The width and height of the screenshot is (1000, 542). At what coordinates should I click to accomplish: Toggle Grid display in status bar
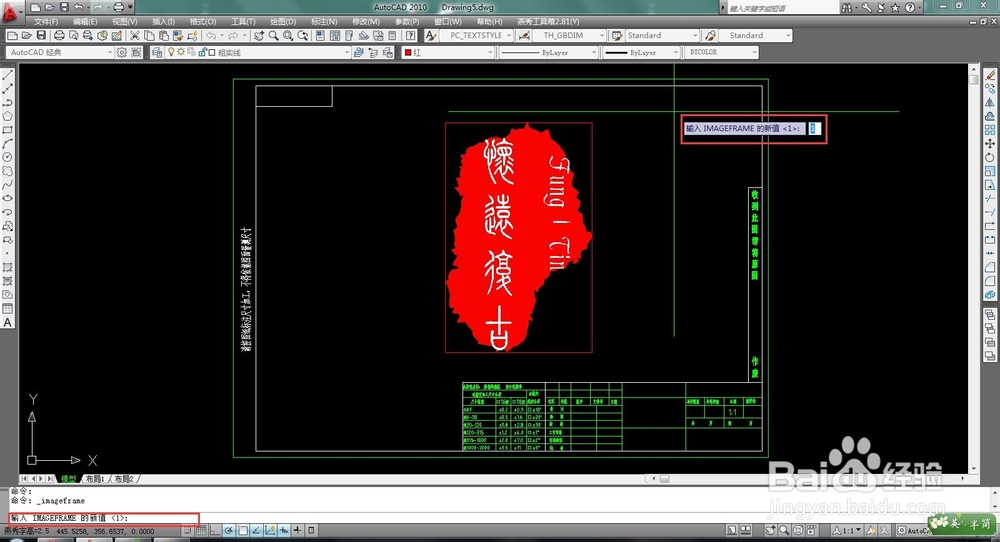pyautogui.click(x=201, y=531)
